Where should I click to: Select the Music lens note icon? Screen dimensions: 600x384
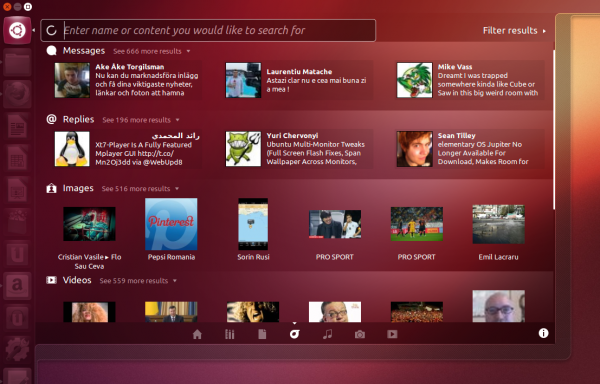pyautogui.click(x=327, y=335)
